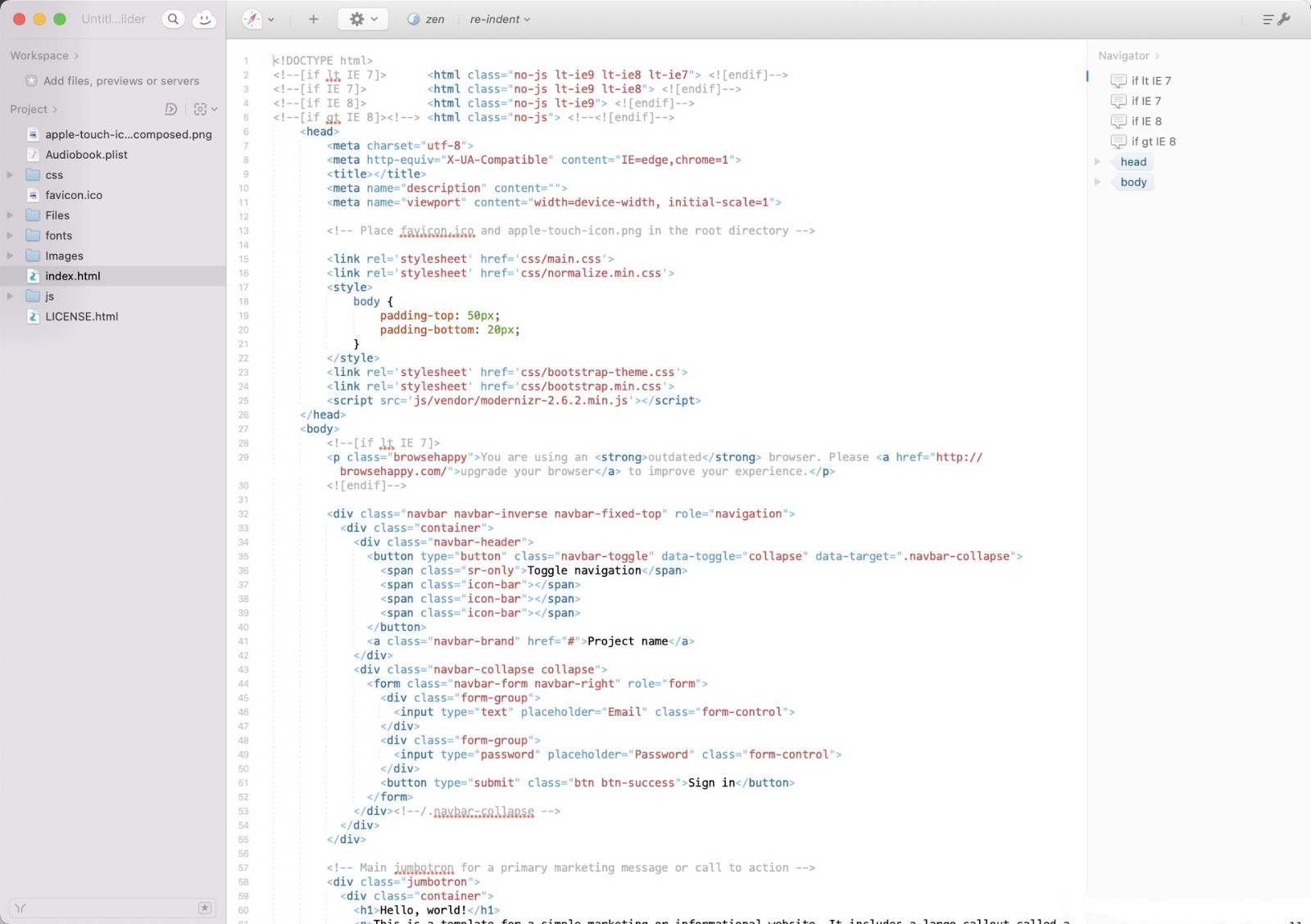Select the body tag in Navigator
Image resolution: width=1311 pixels, height=924 pixels.
1133,182
